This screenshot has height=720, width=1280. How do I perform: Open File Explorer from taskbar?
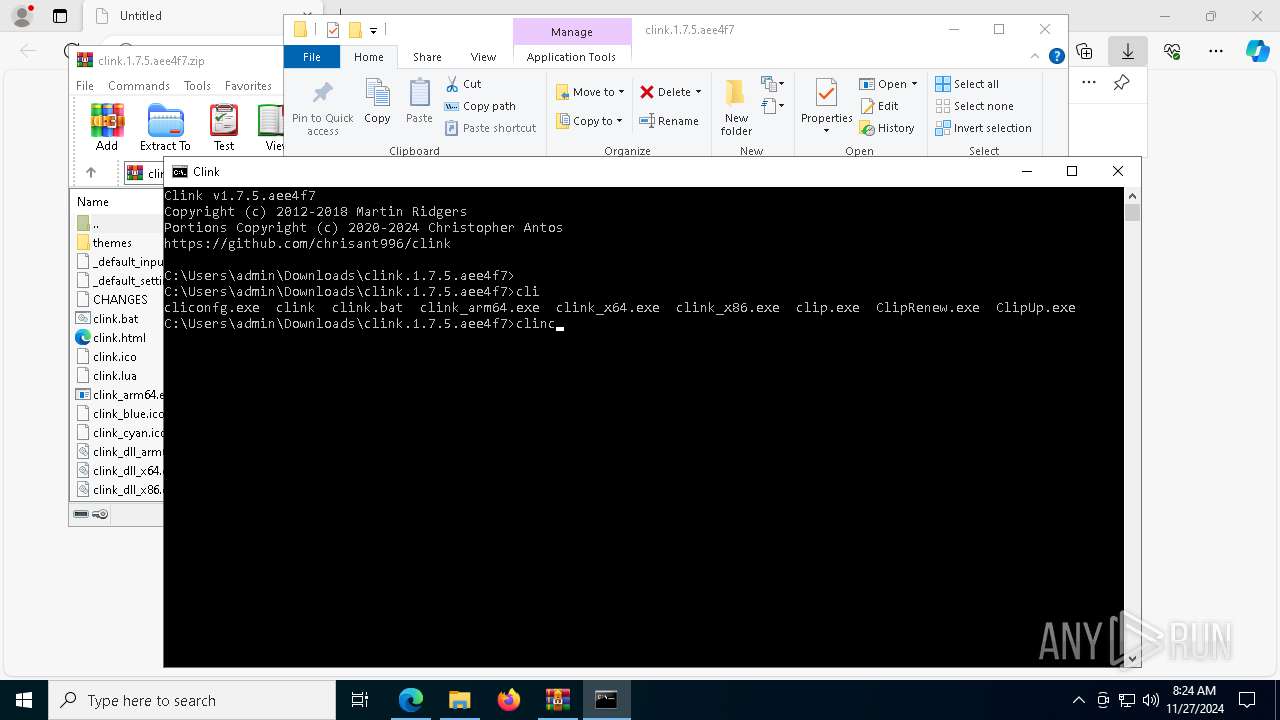coord(460,700)
